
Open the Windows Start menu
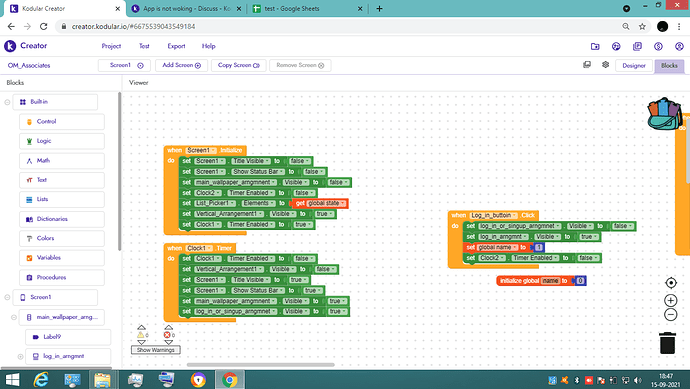click(x=12, y=379)
